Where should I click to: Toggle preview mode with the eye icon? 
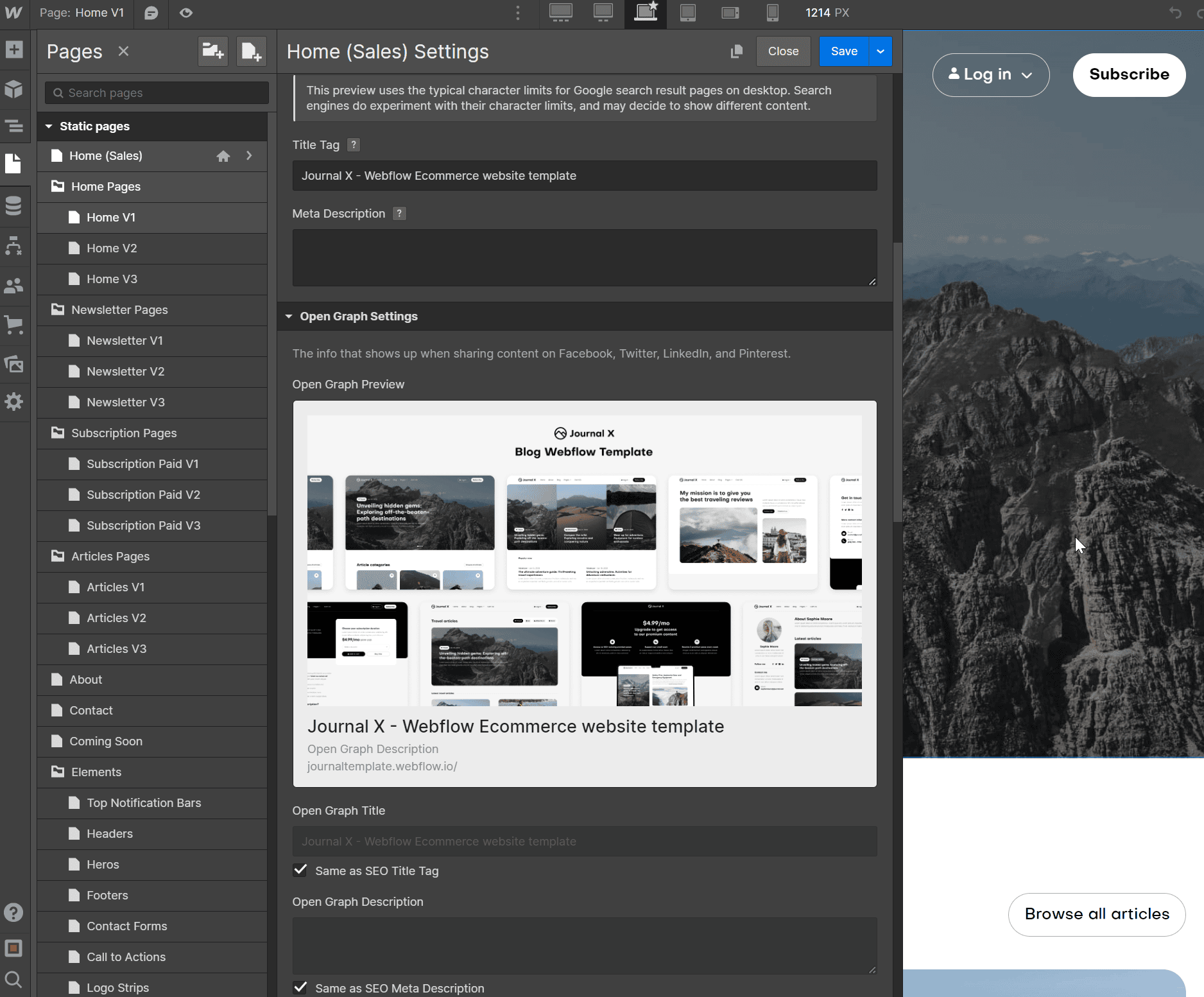point(185,13)
